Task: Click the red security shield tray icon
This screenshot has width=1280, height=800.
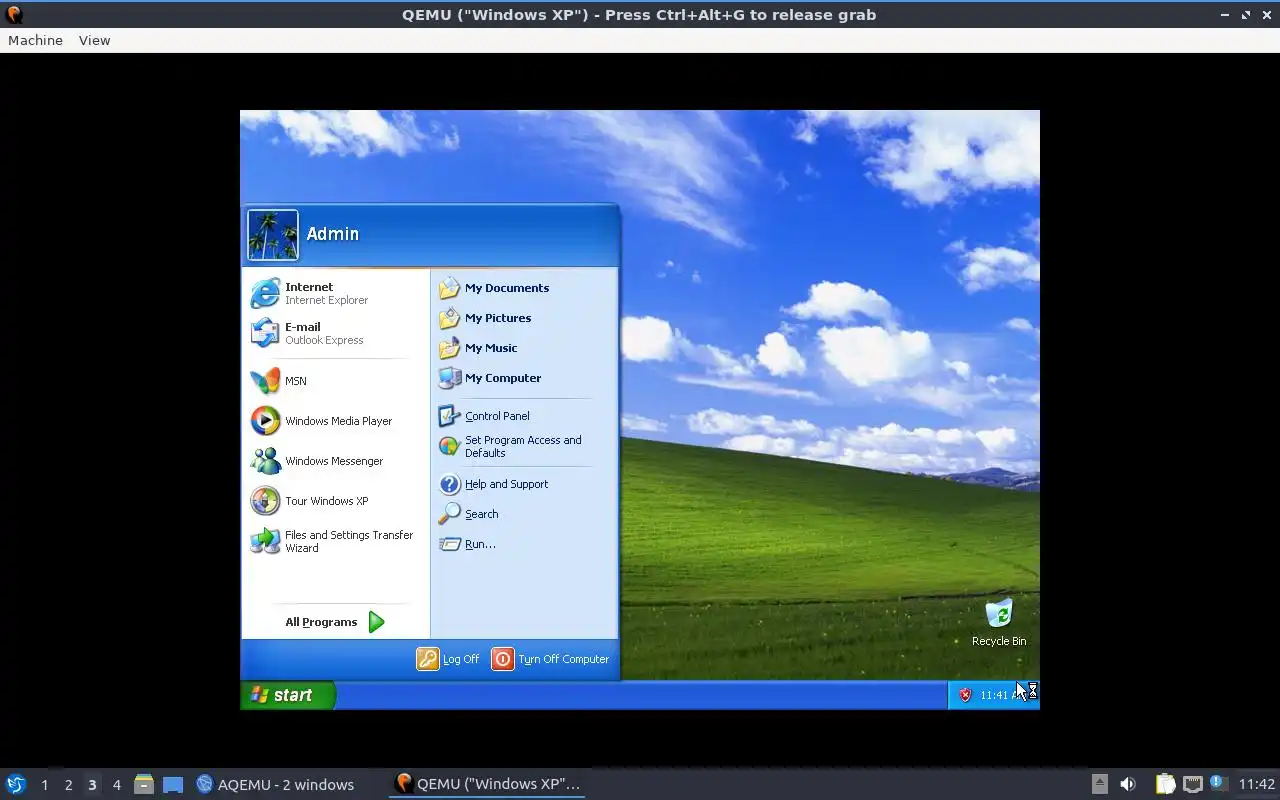Action: (965, 695)
